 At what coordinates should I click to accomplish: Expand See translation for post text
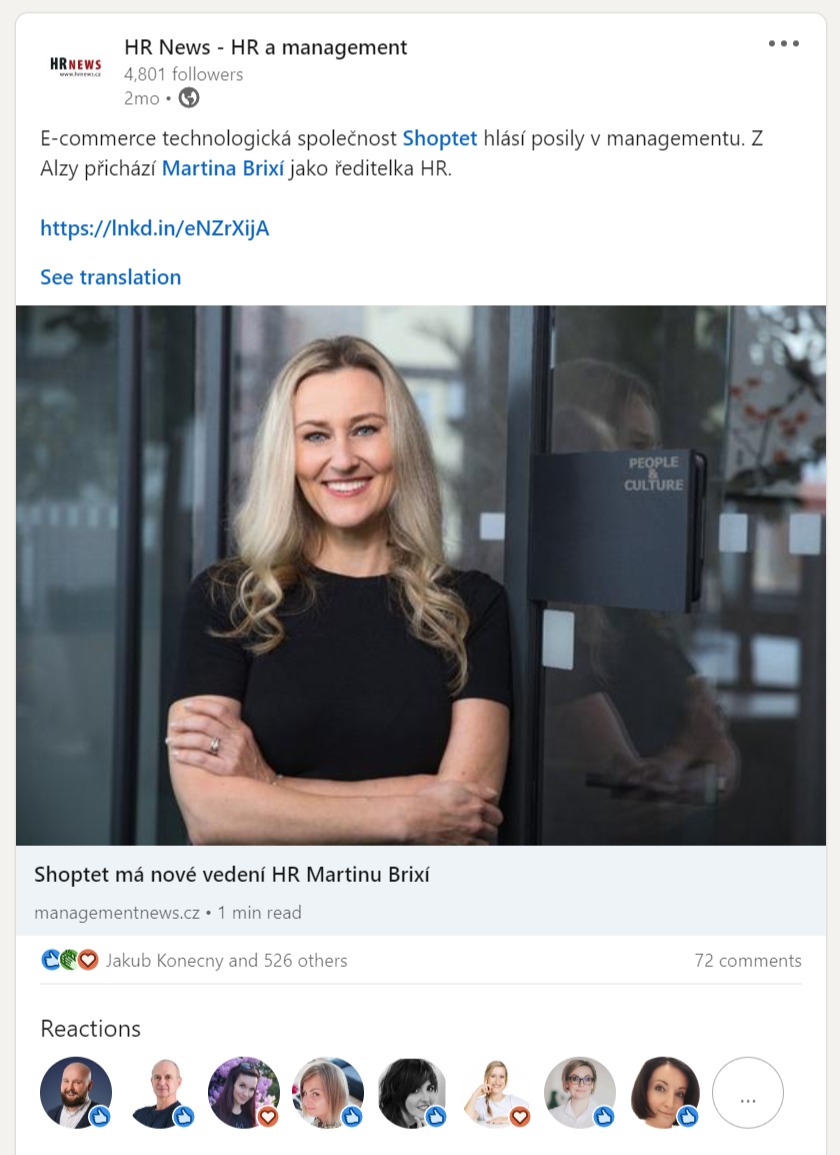[111, 277]
